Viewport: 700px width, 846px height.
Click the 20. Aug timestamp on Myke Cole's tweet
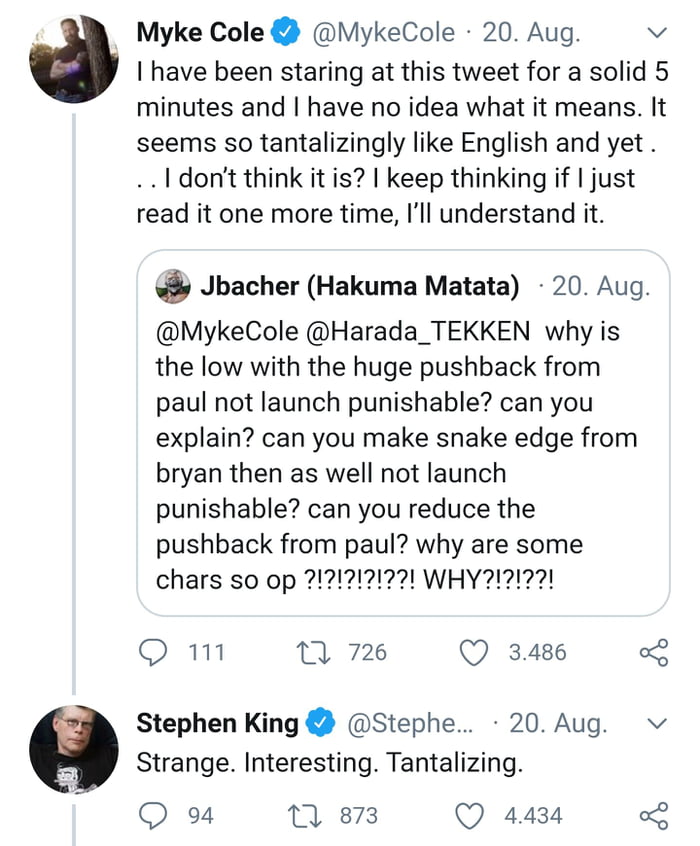click(x=534, y=31)
